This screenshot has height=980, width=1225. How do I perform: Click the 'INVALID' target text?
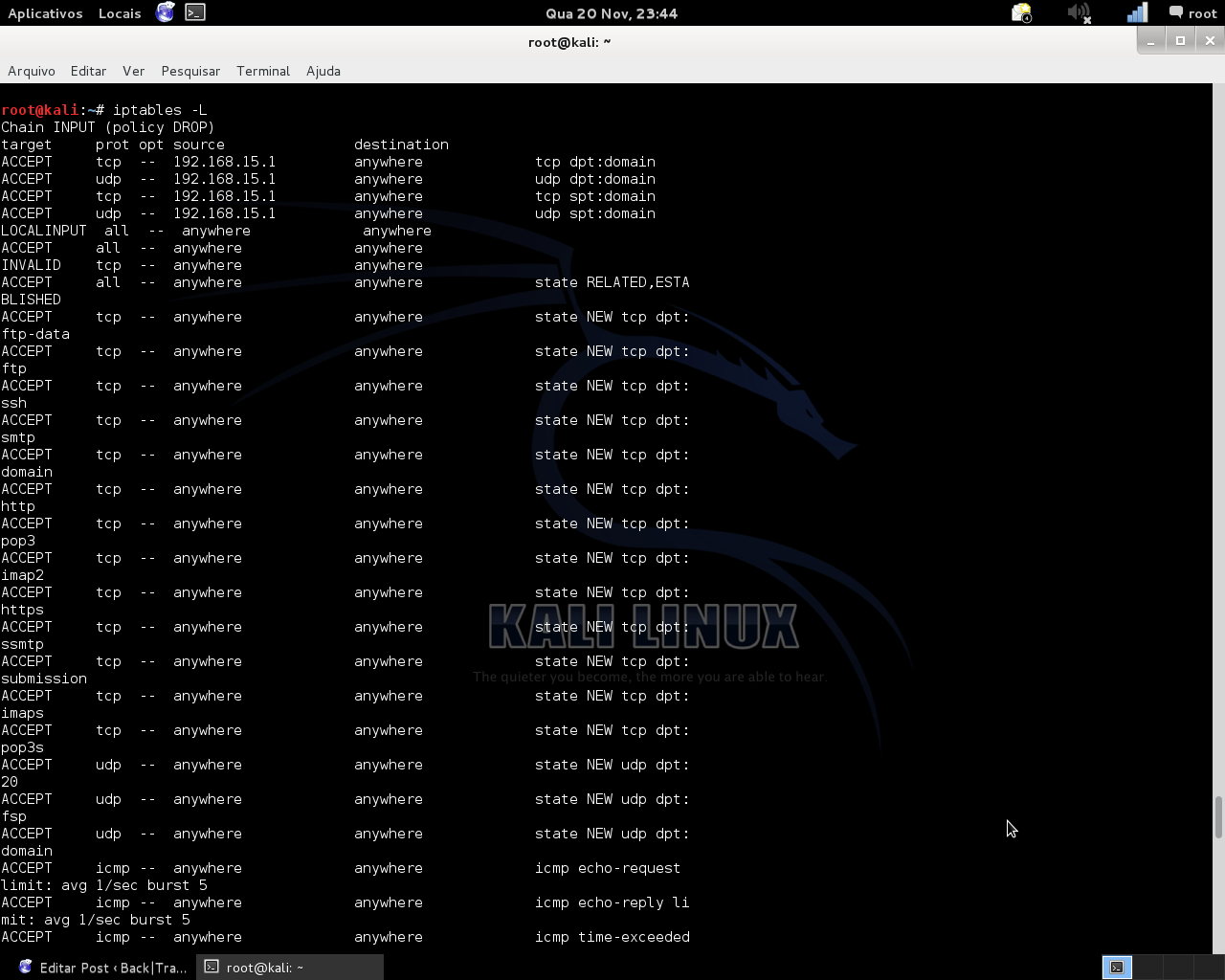31,265
